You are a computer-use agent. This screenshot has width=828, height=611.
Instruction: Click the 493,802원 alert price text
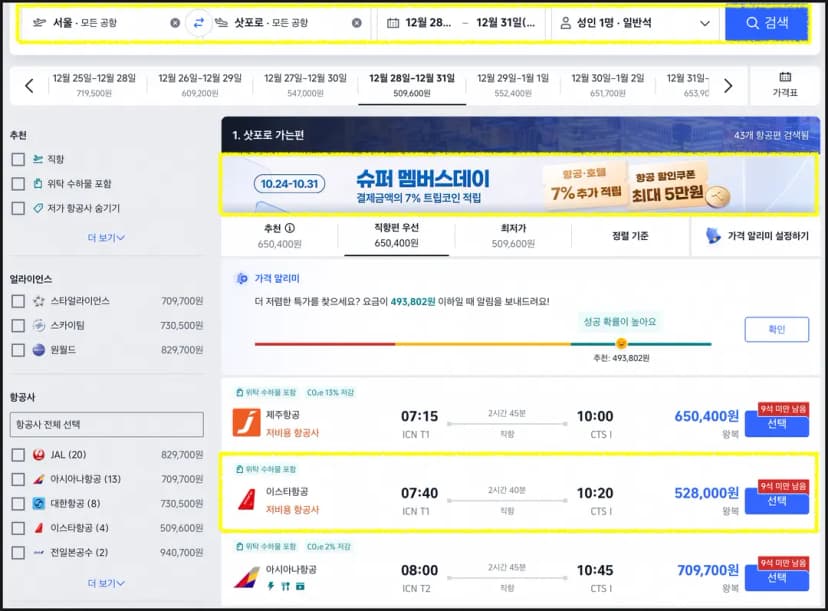pyautogui.click(x=413, y=302)
